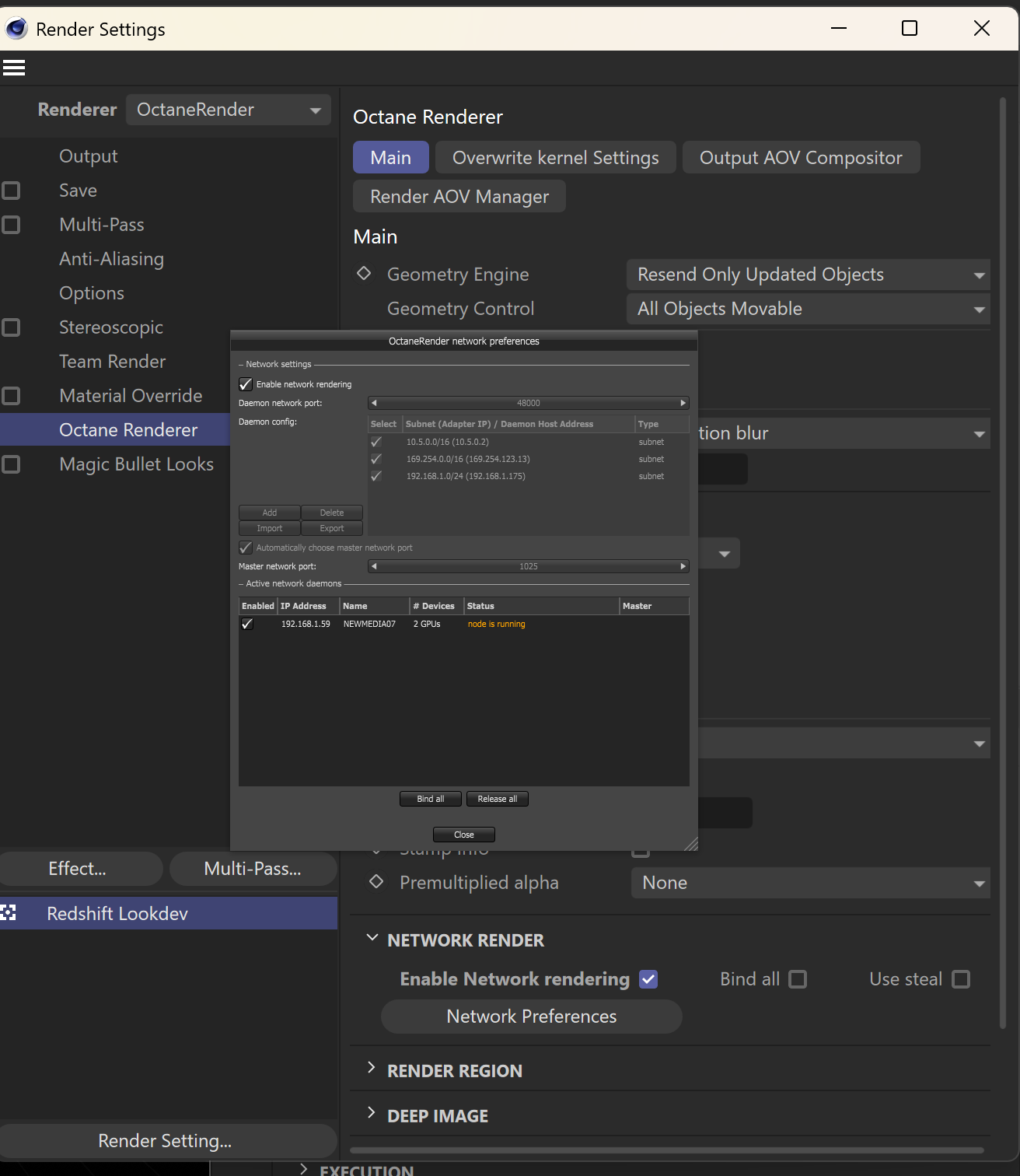
Task: Click the Status column header
Action: 542,606
